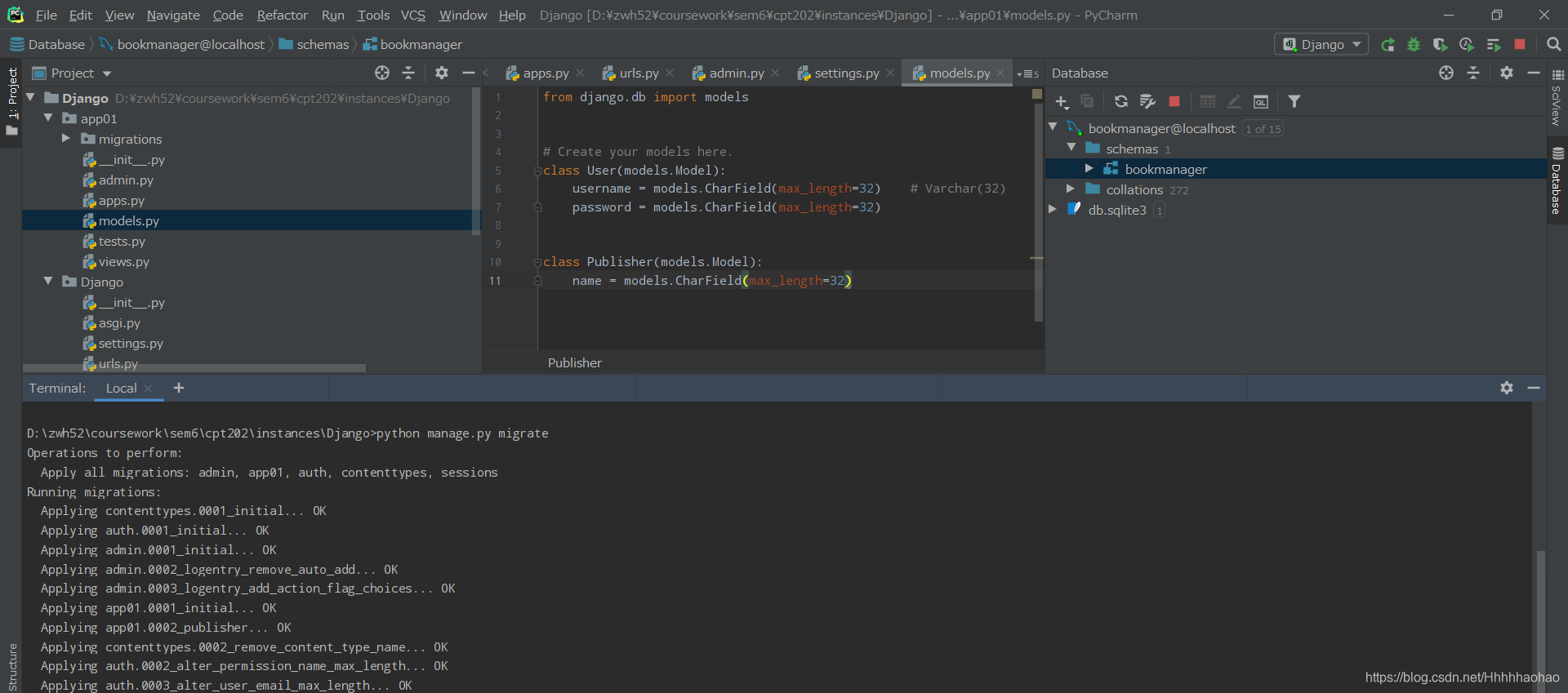Expand the db.sqlite3 data source
Viewport: 1568px width, 693px height.
[1053, 209]
